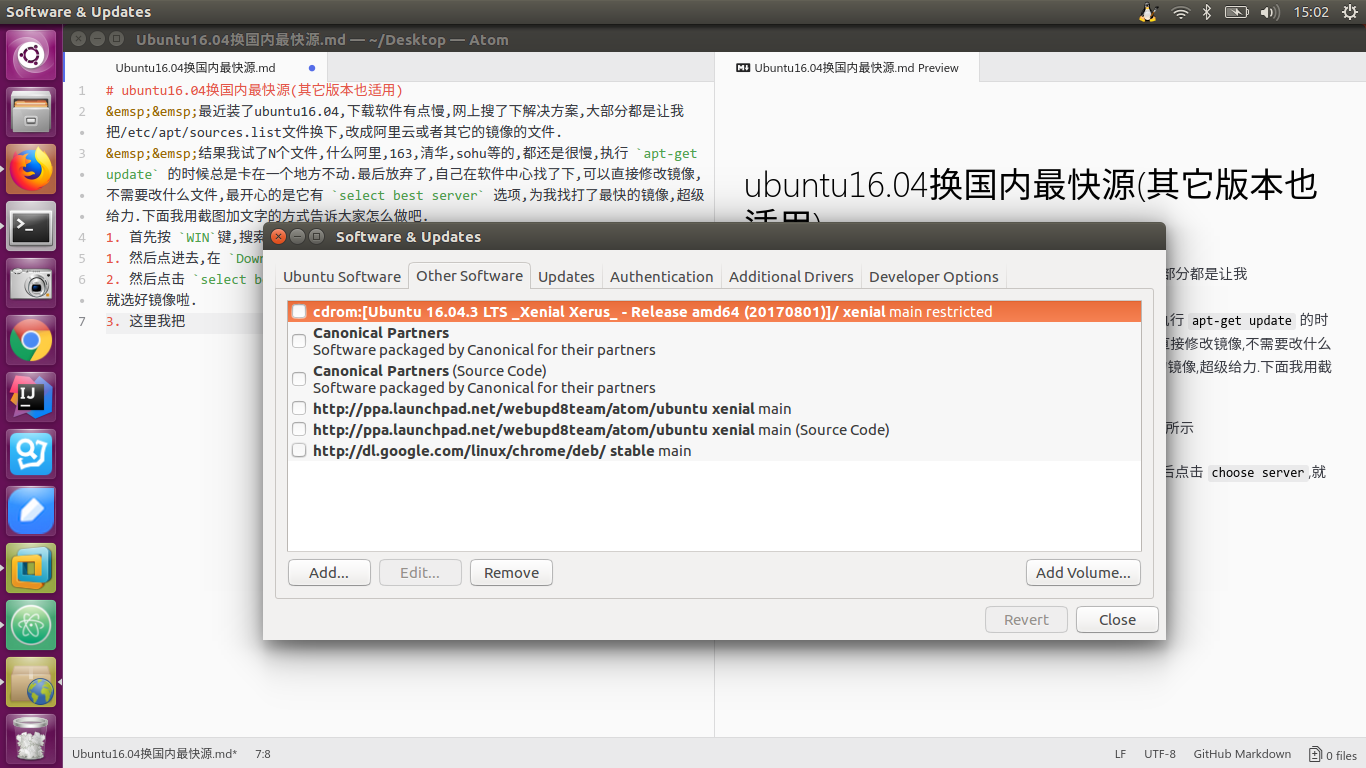
Task: Click the large heading in Atom's preview pane
Action: point(1030,204)
